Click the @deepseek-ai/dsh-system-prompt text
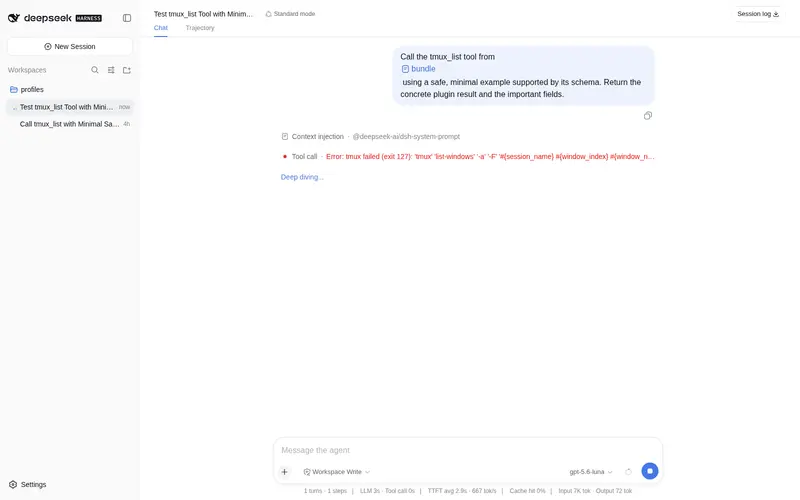 (x=406, y=137)
